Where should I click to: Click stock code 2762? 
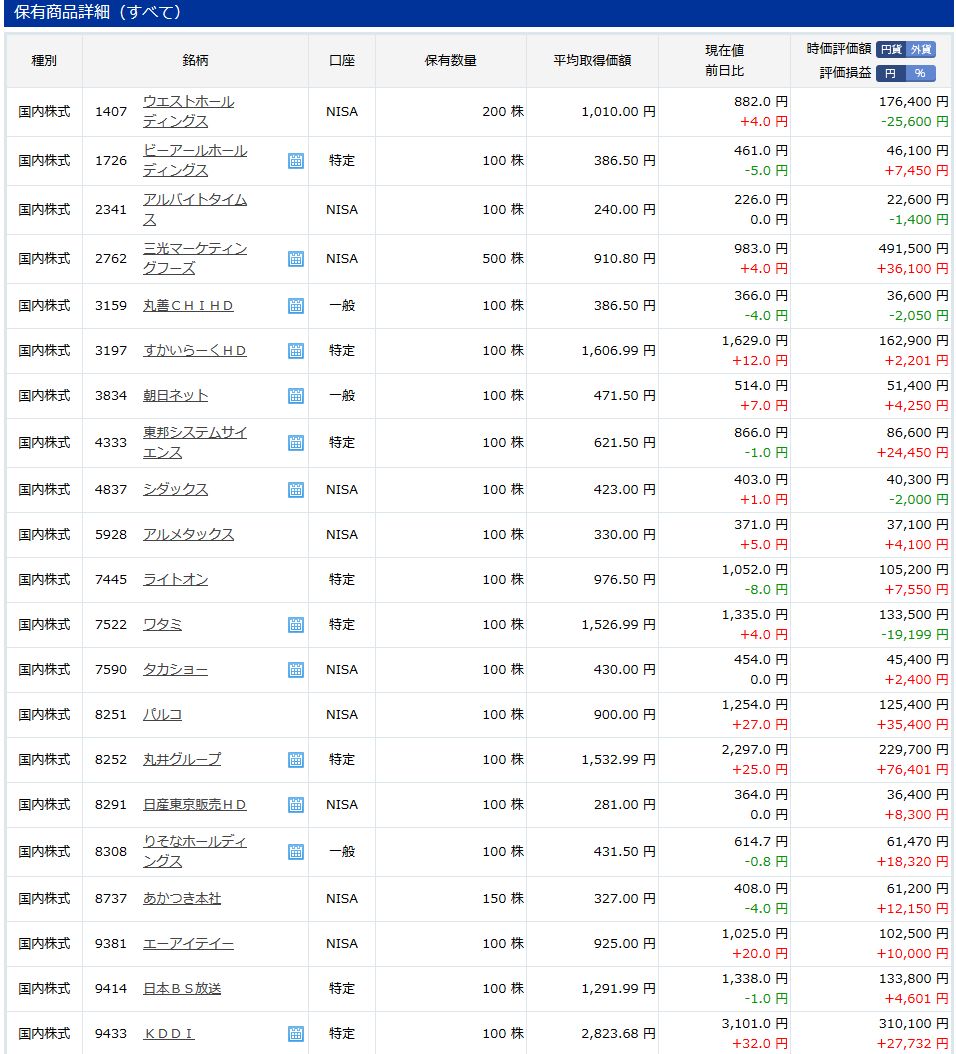[111, 259]
